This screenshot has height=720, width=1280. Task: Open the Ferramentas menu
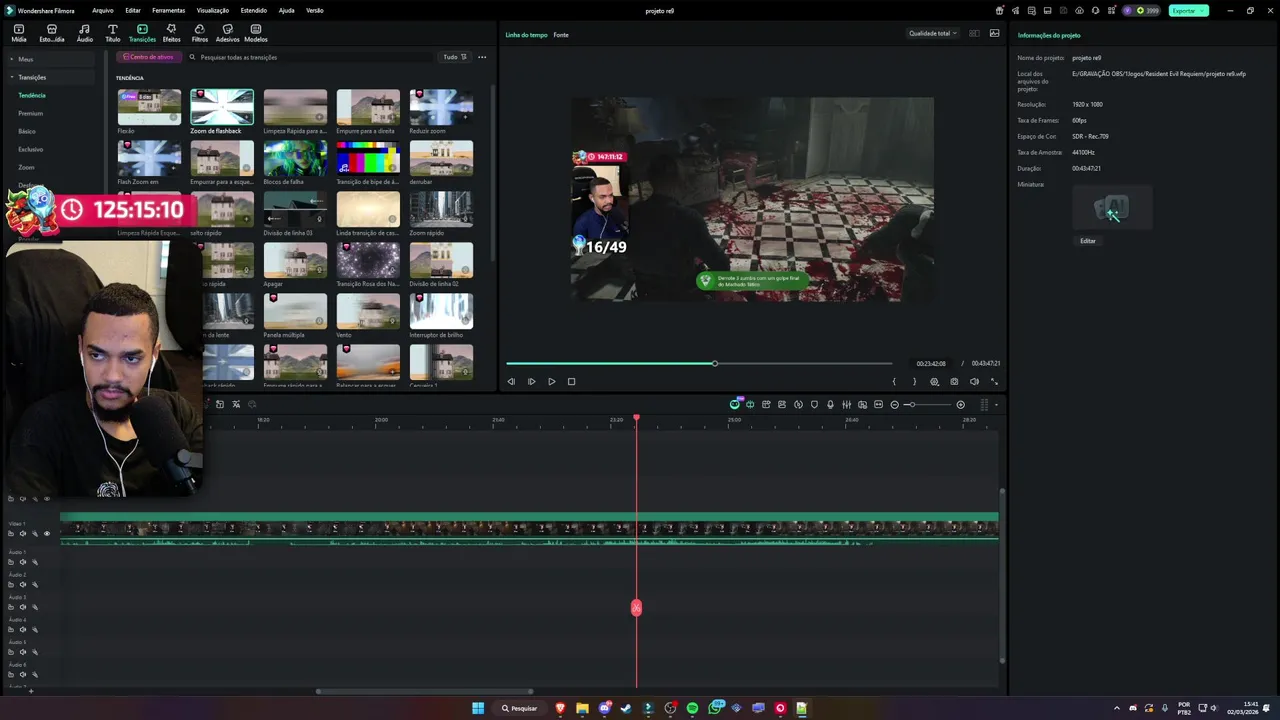168,10
